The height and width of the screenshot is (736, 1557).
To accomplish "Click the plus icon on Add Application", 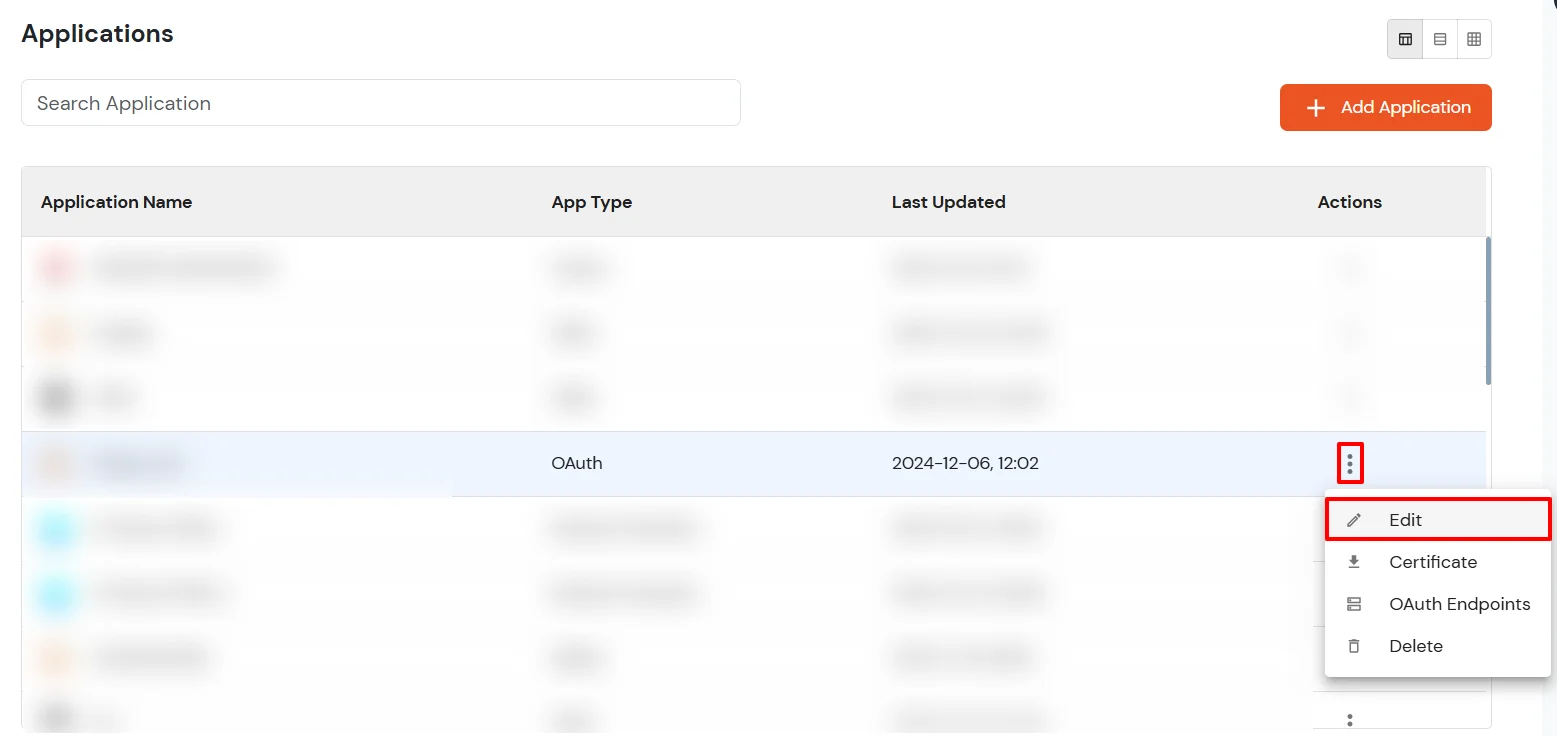I will pyautogui.click(x=1315, y=107).
